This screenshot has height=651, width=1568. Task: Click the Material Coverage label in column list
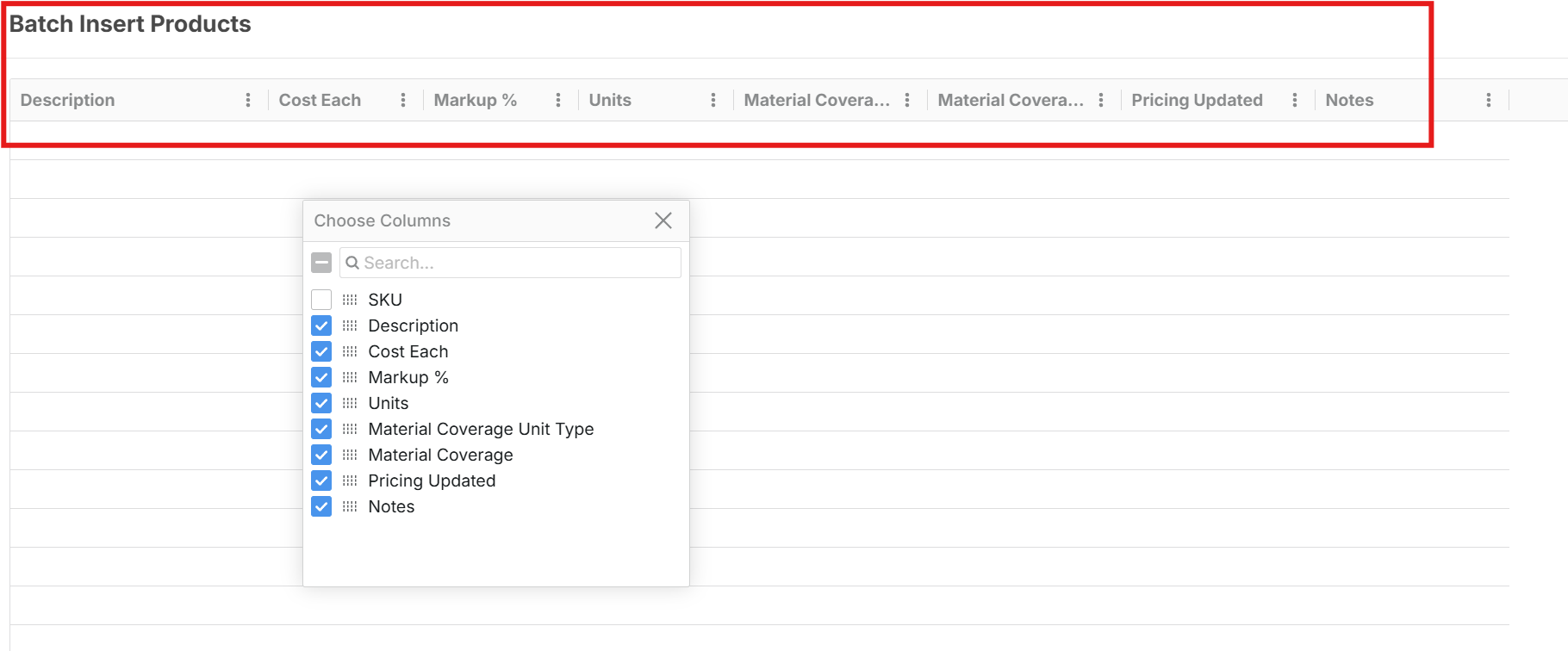440,455
